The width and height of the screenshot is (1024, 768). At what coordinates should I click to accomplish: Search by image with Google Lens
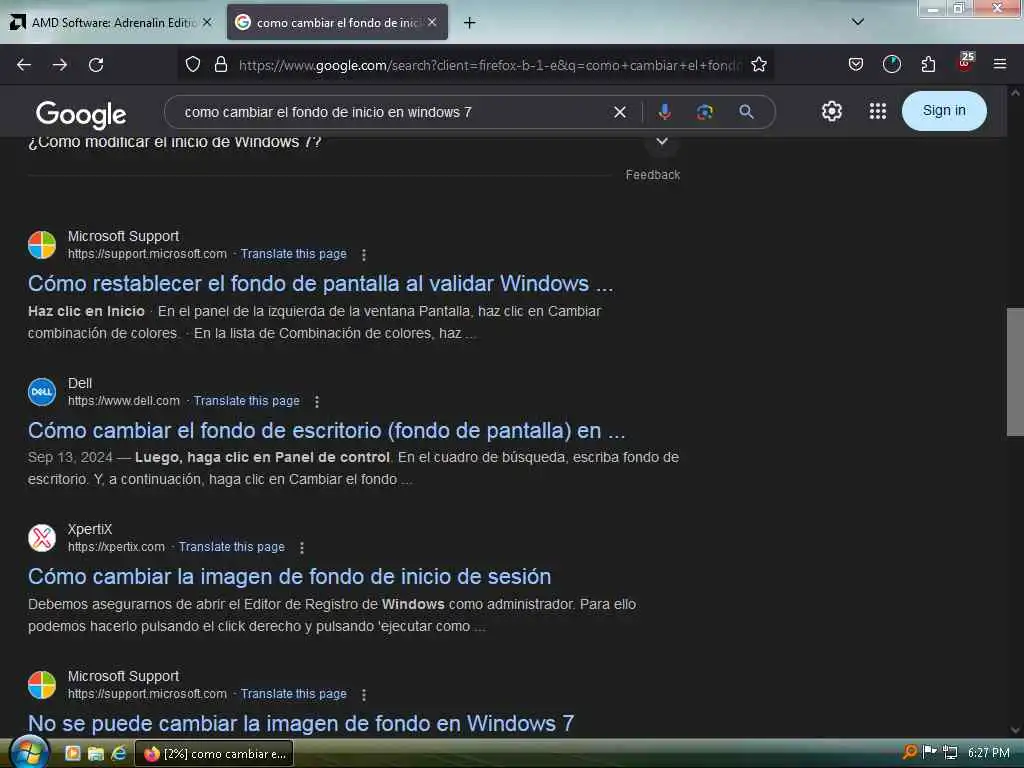pos(705,112)
